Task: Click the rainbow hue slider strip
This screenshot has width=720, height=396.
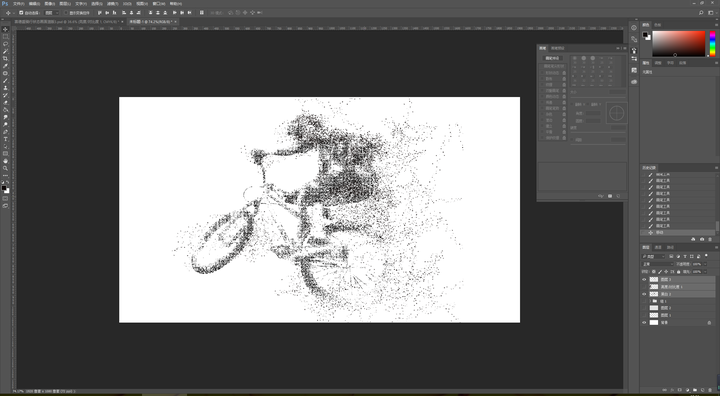Action: [713, 44]
